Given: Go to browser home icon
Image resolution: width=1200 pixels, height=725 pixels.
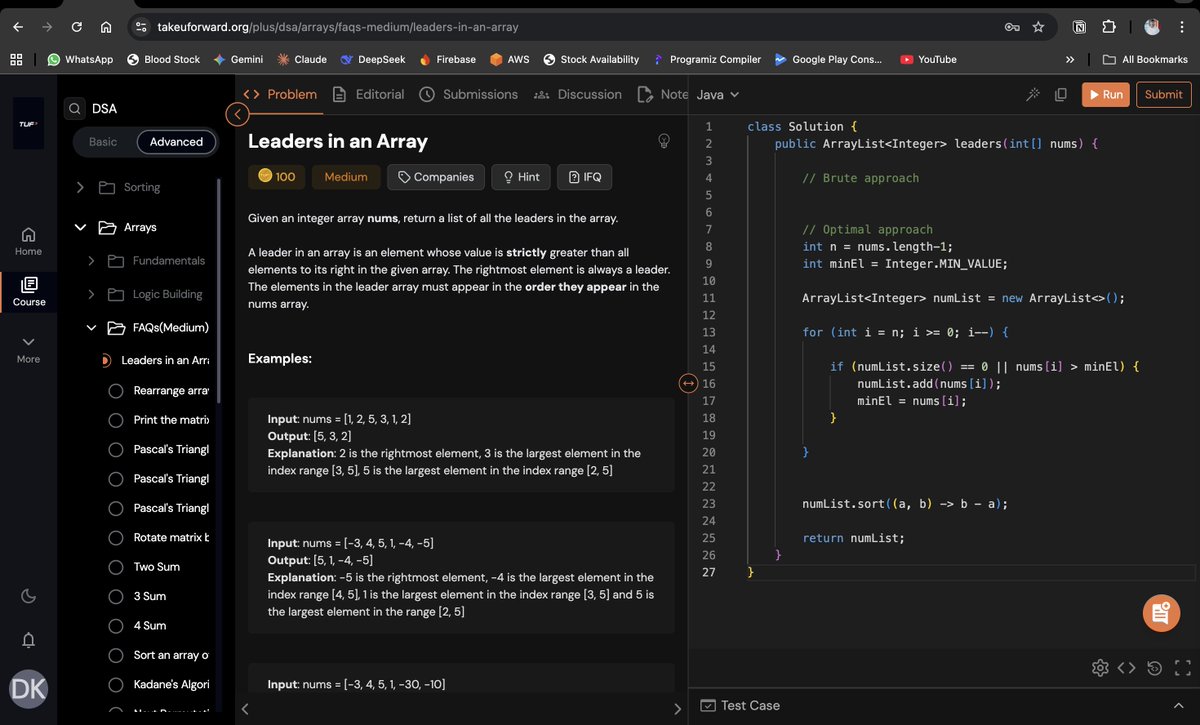Looking at the screenshot, I should [x=105, y=27].
